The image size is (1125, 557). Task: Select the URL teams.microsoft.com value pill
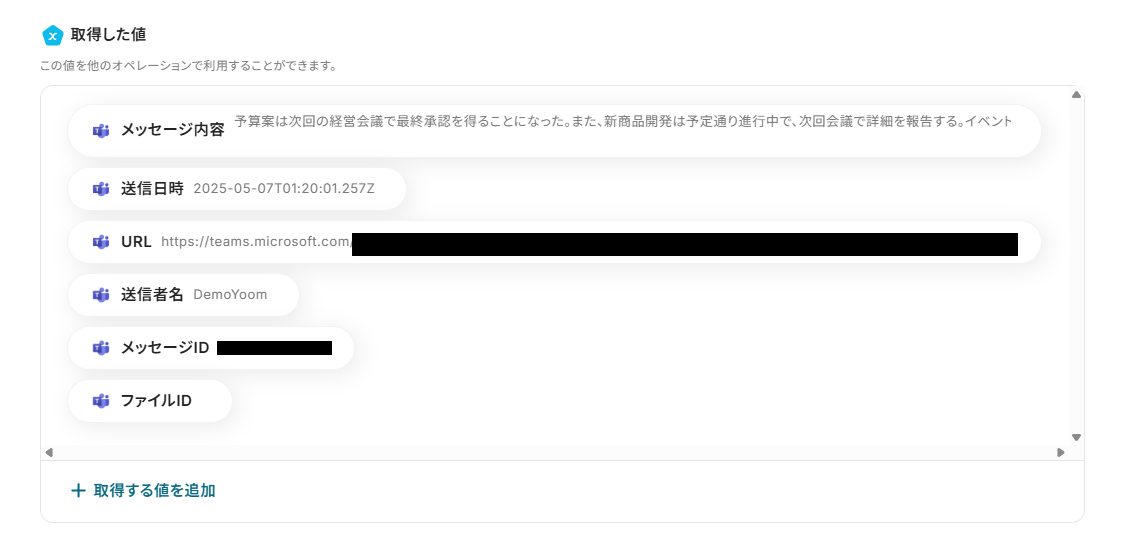coord(554,242)
